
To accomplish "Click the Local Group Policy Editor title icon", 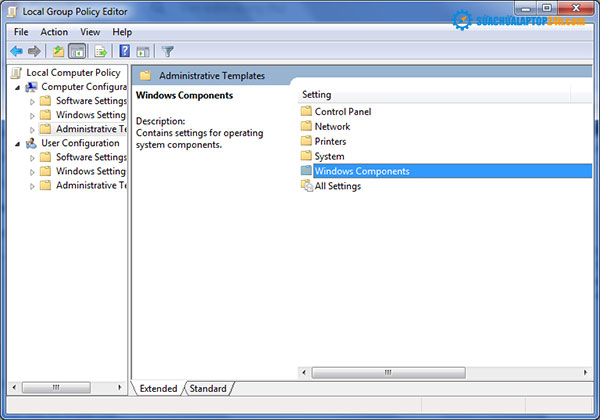I will coord(13,12).
